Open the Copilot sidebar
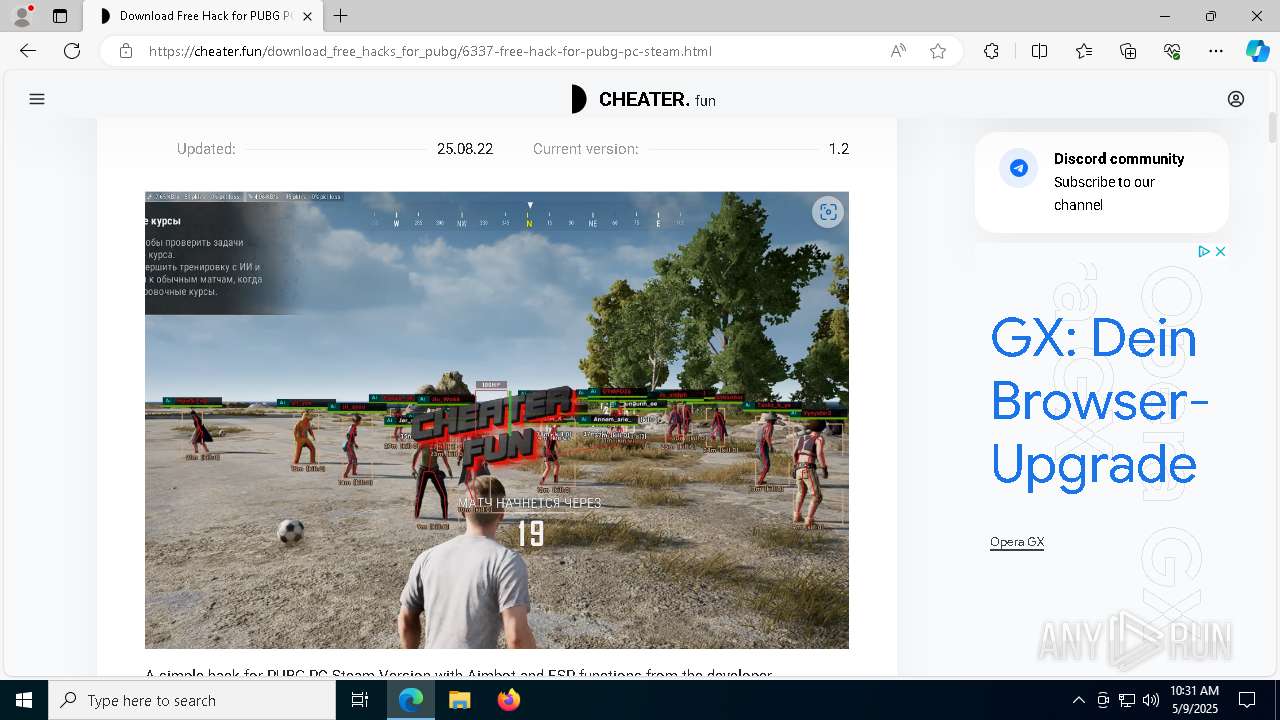The image size is (1280, 720). pyautogui.click(x=1257, y=51)
